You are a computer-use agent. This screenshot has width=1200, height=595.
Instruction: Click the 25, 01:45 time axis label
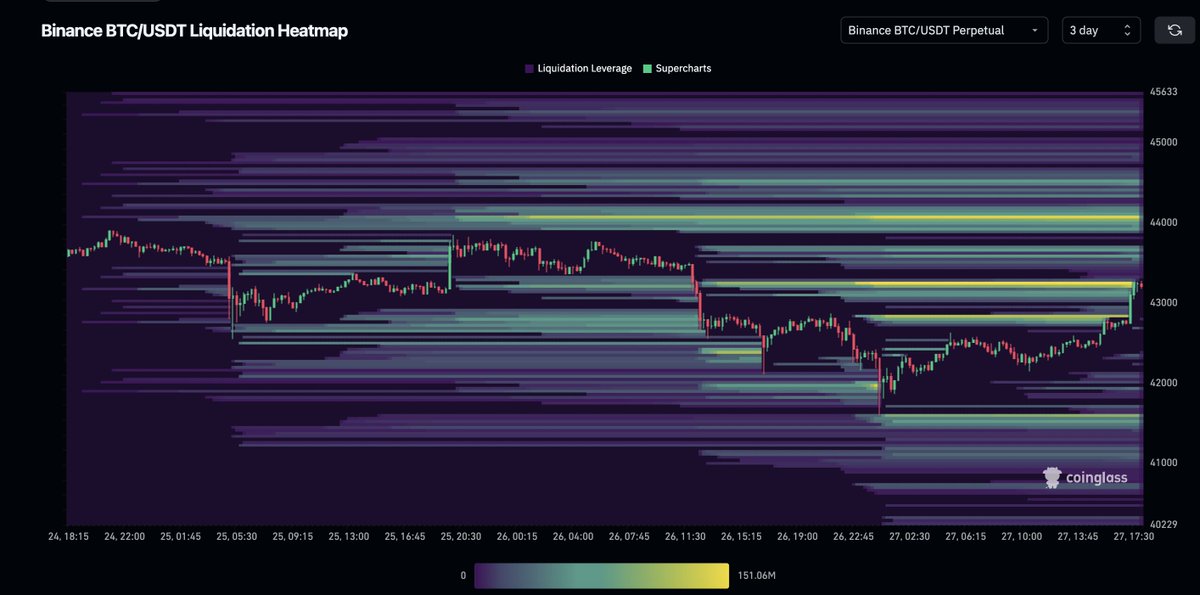pyautogui.click(x=180, y=536)
